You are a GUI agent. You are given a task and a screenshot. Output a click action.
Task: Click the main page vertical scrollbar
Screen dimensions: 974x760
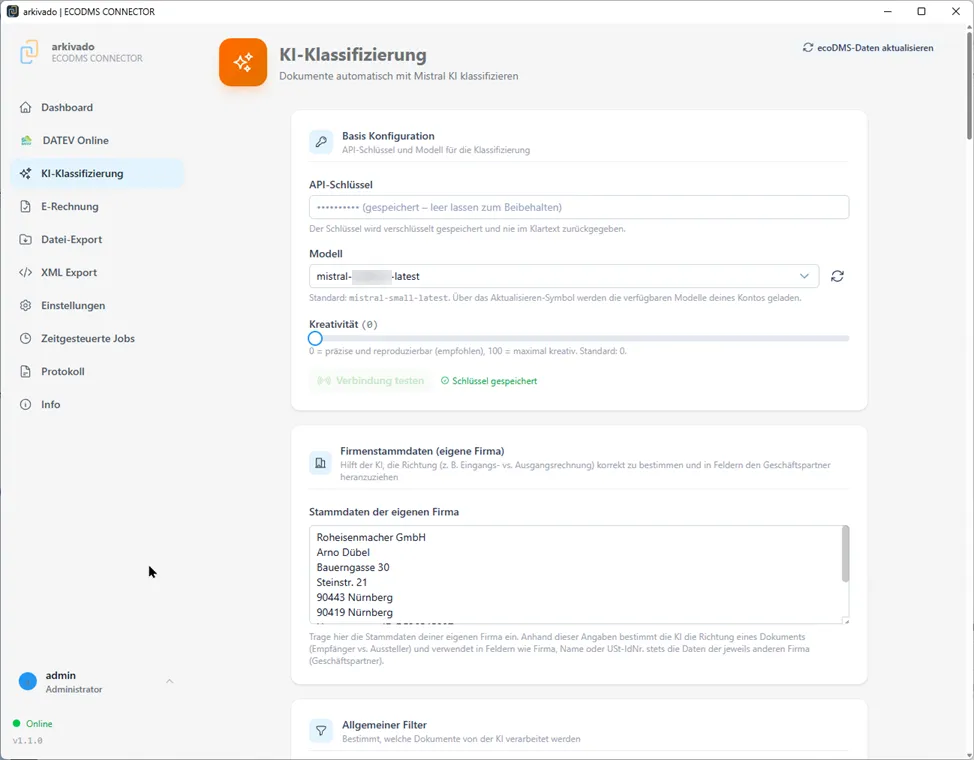tap(970, 87)
